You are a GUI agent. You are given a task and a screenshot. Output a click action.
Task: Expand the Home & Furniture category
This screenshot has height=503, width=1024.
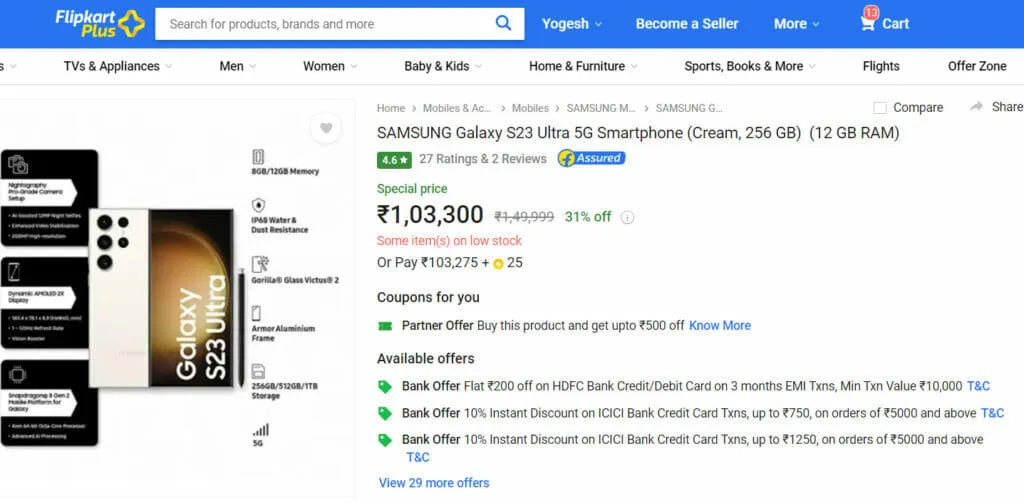click(583, 66)
